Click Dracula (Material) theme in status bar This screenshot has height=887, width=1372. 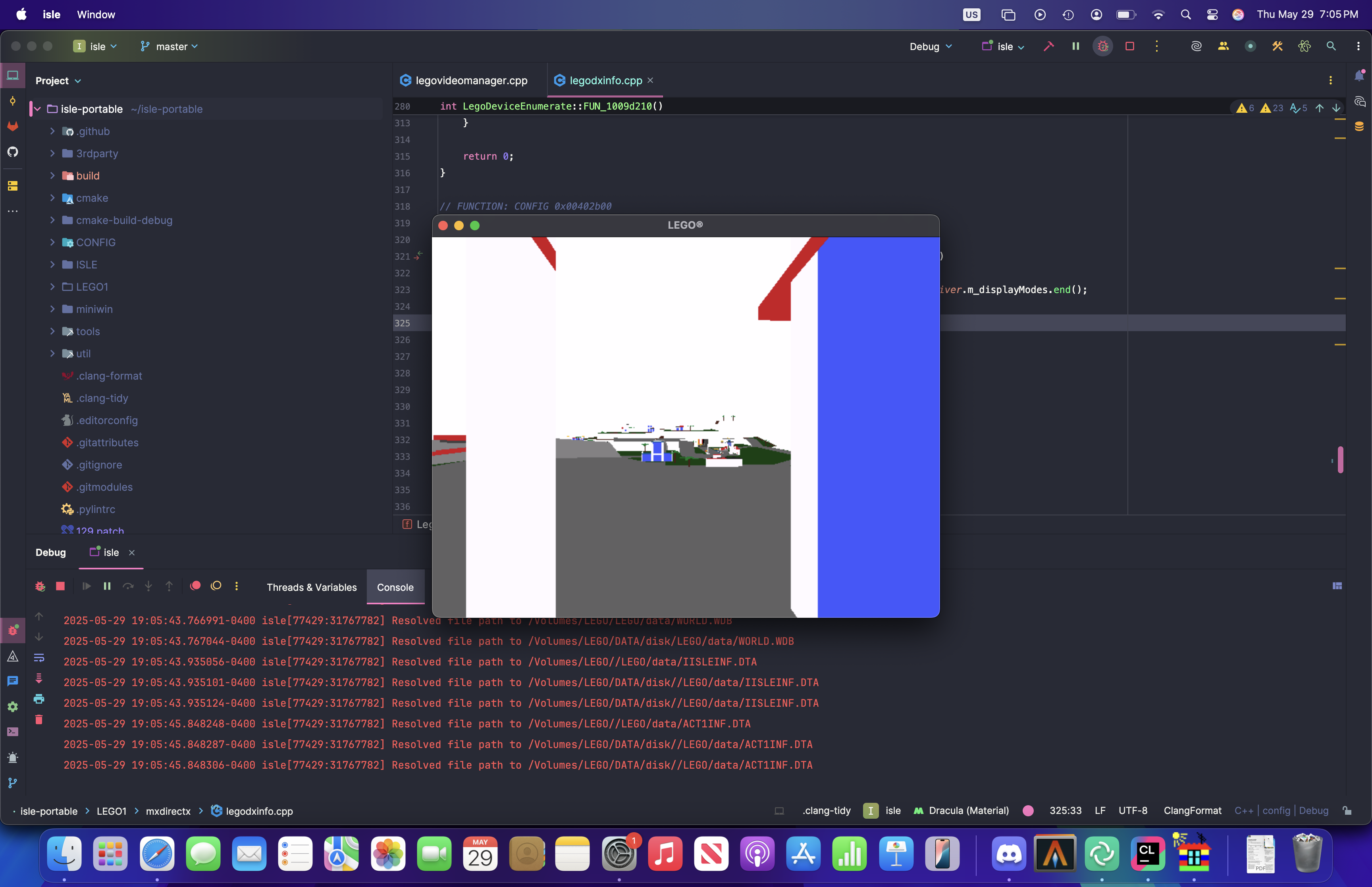pos(962,810)
